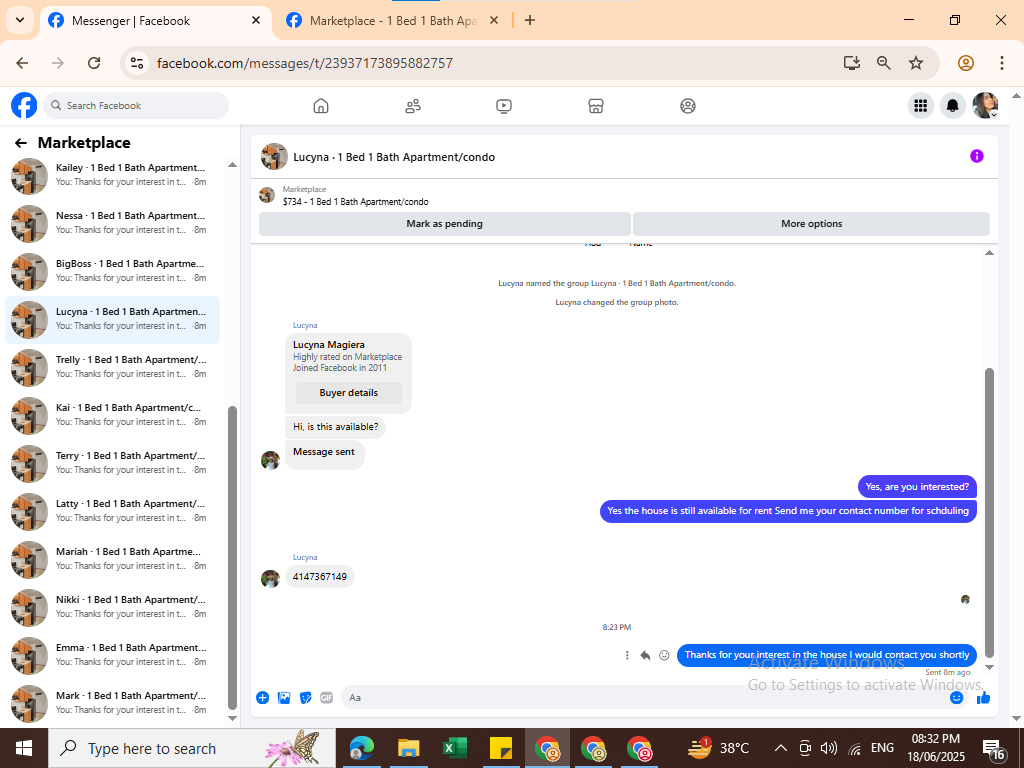Open Emma conversation
Image resolution: width=1024 pixels, height=768 pixels.
(112, 655)
